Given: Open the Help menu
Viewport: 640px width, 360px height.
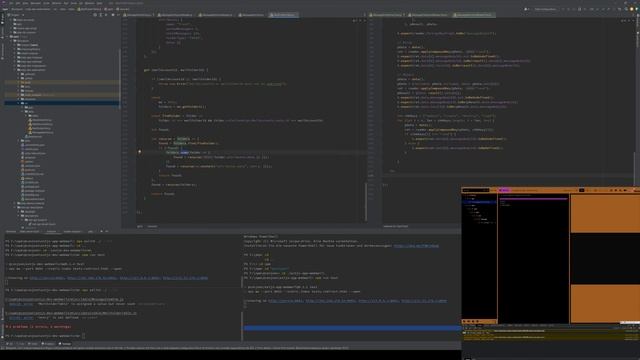Looking at the screenshot, I should (x=100, y=3).
